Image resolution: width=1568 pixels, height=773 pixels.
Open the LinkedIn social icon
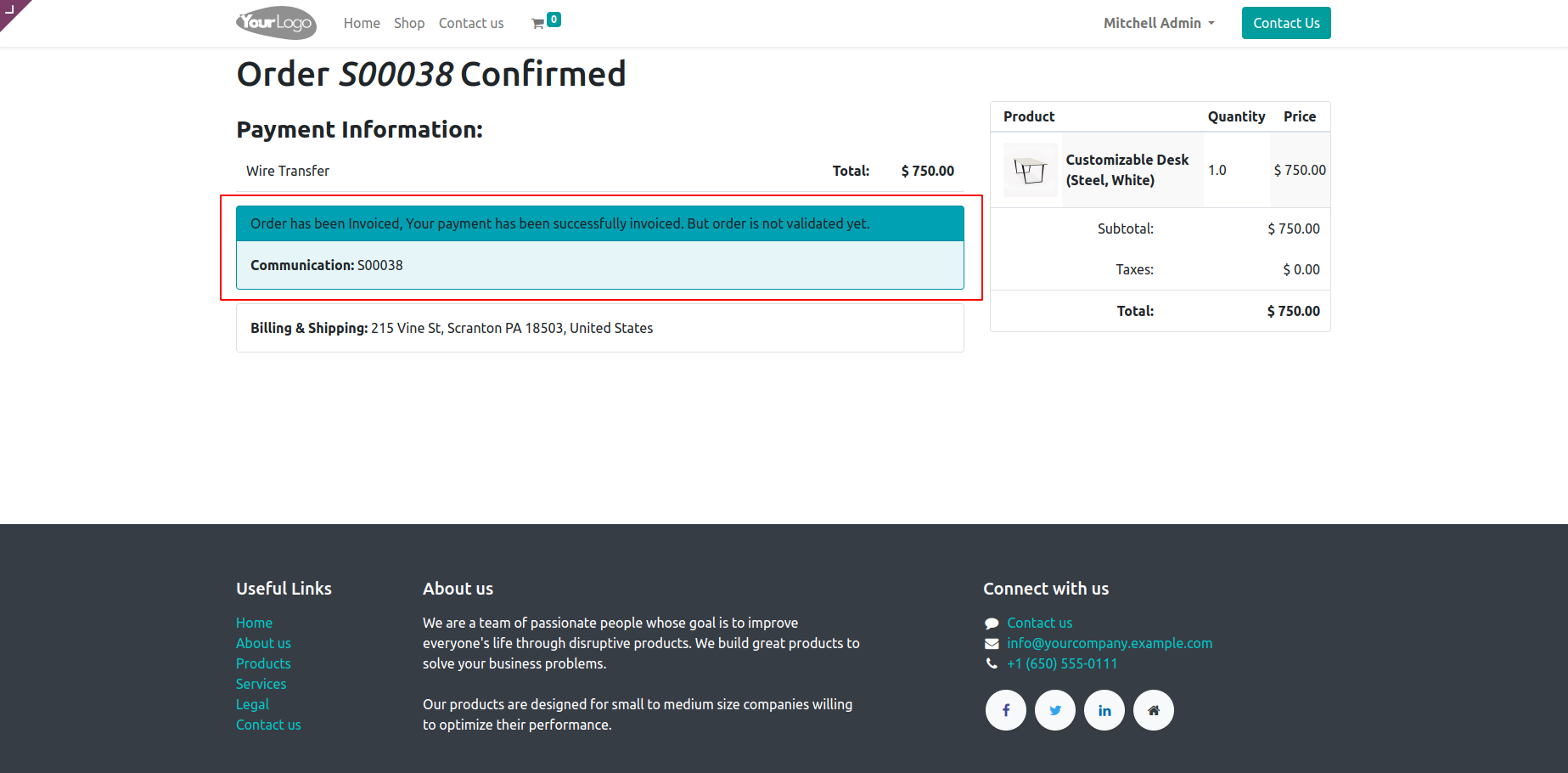pyautogui.click(x=1104, y=710)
